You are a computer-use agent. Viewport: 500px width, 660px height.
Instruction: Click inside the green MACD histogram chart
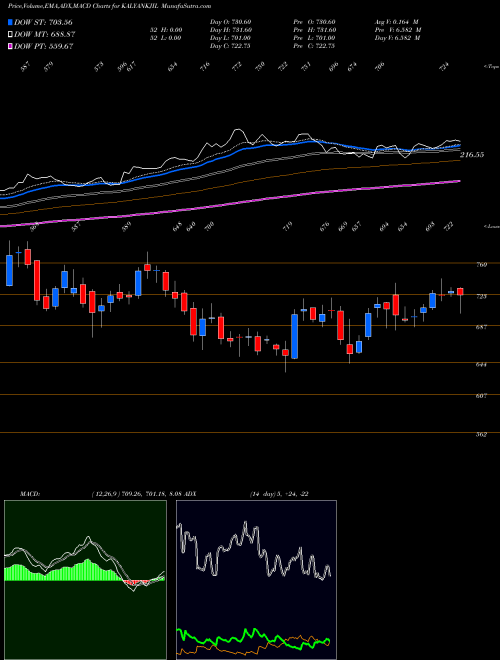pyautogui.click(x=85, y=580)
